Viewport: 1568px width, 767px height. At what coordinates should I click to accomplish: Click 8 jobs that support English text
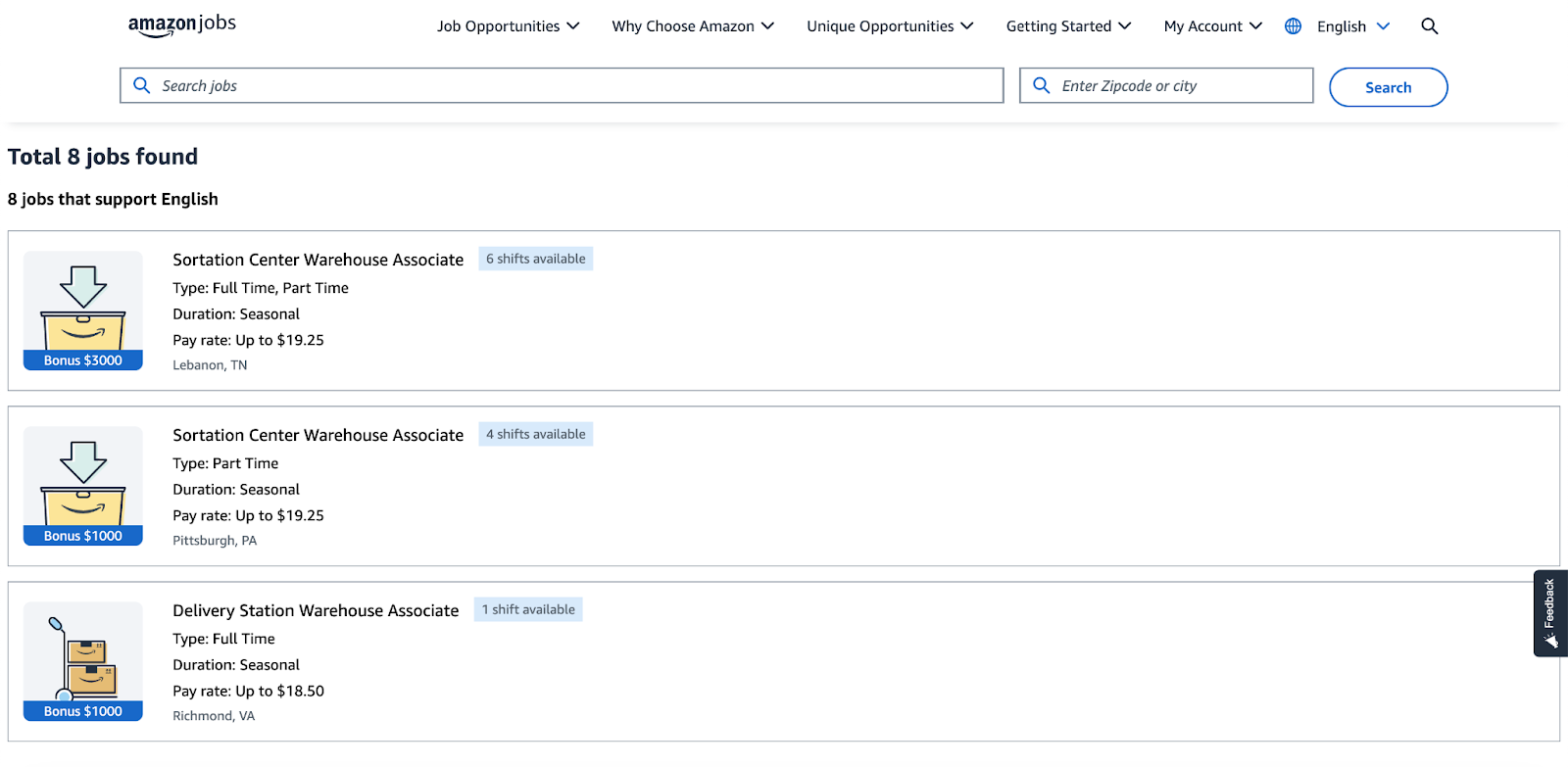coord(113,199)
